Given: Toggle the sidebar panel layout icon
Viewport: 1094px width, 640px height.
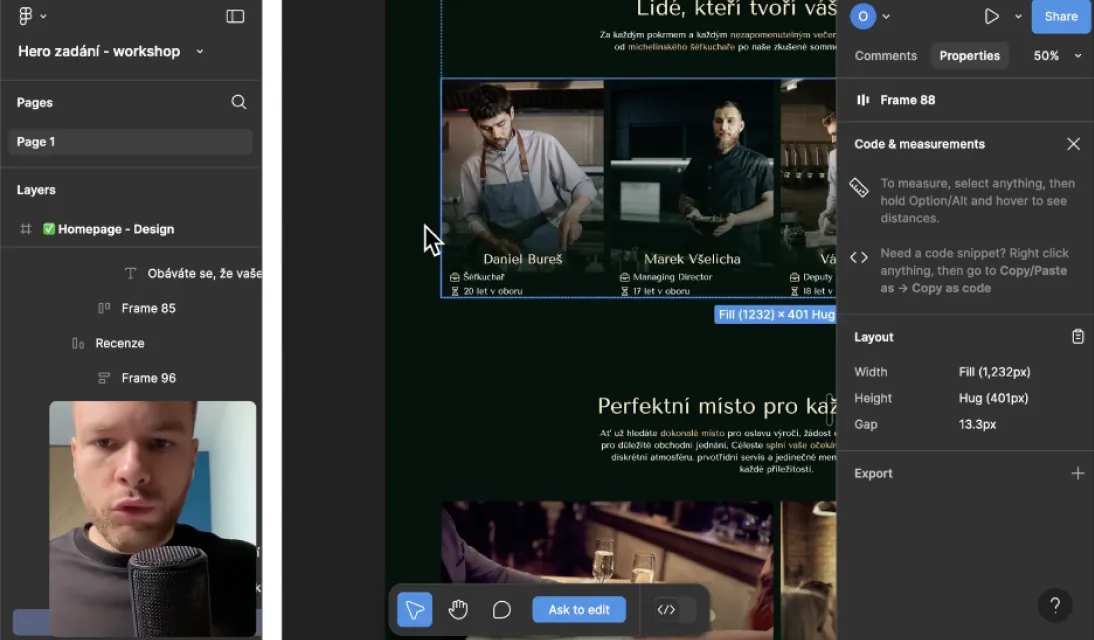Looking at the screenshot, I should pos(235,16).
